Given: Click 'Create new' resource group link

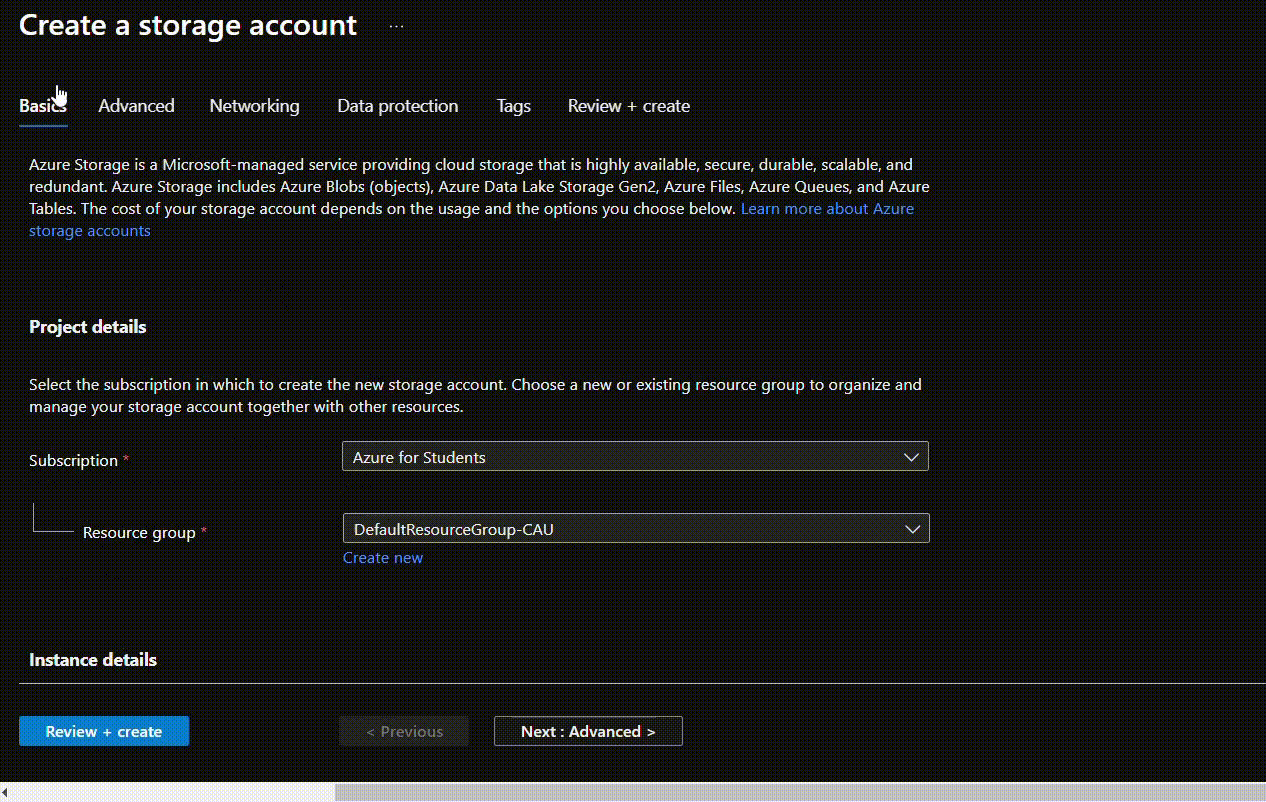Looking at the screenshot, I should [382, 558].
